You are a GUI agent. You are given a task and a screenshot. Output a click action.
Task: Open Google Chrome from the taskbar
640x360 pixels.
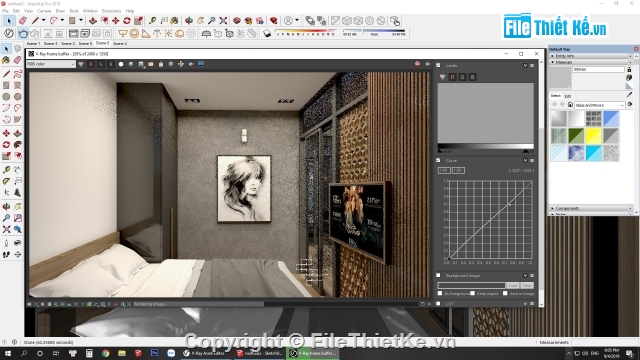click(x=105, y=353)
